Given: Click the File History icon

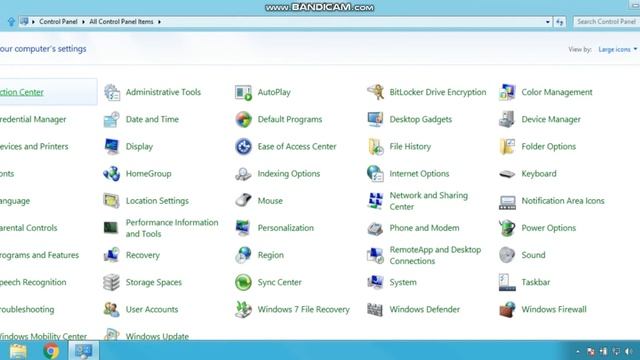Looking at the screenshot, I should point(375,147).
